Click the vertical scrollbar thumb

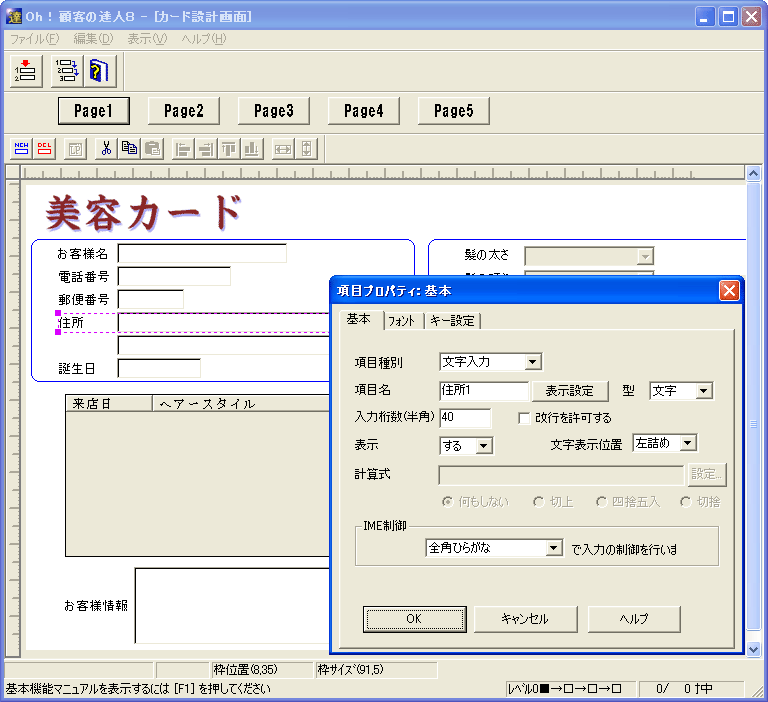point(753,406)
